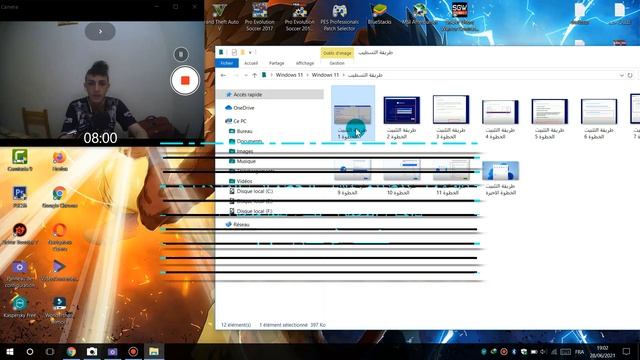Image resolution: width=640 pixels, height=360 pixels.
Task: Go up one folder level arrow
Action: click(254, 75)
